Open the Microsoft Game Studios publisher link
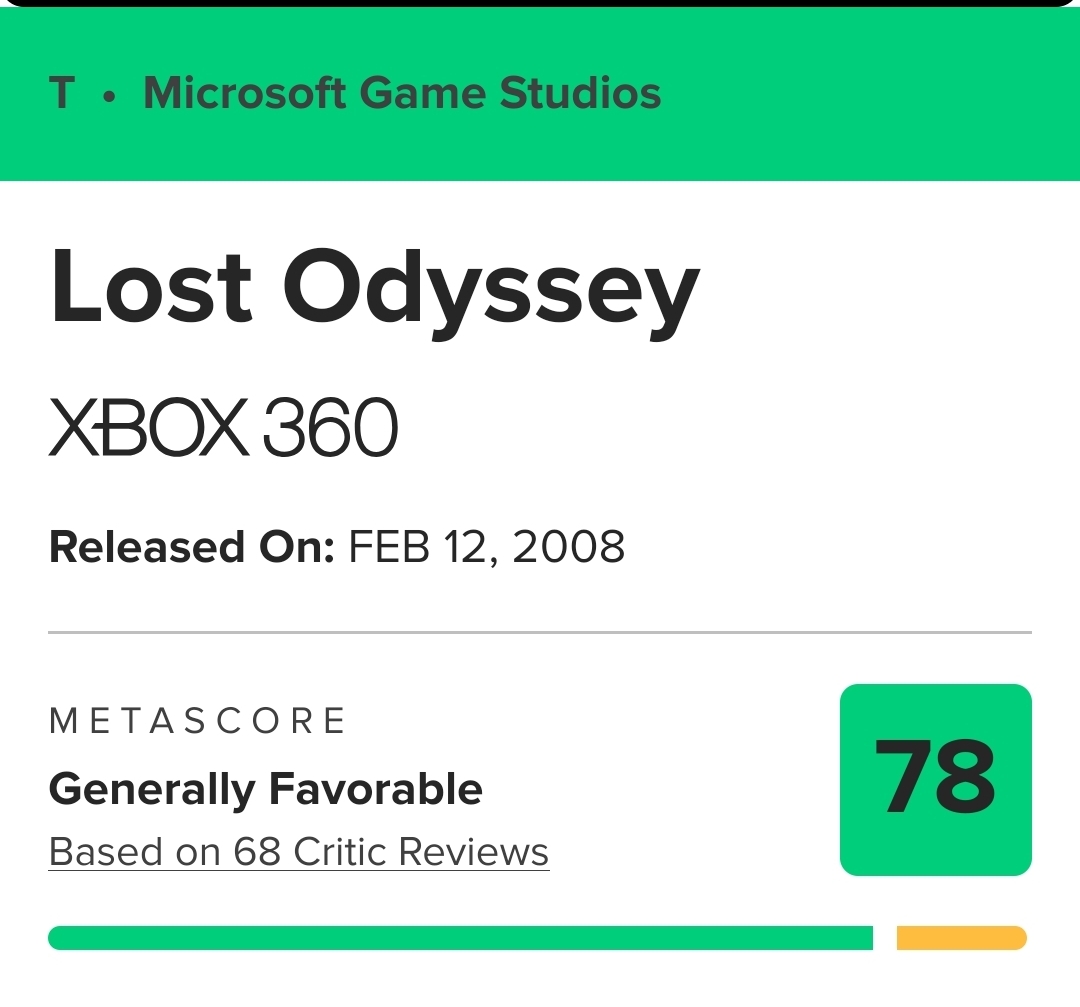Screen dimensions: 1080x1007 (x=402, y=94)
